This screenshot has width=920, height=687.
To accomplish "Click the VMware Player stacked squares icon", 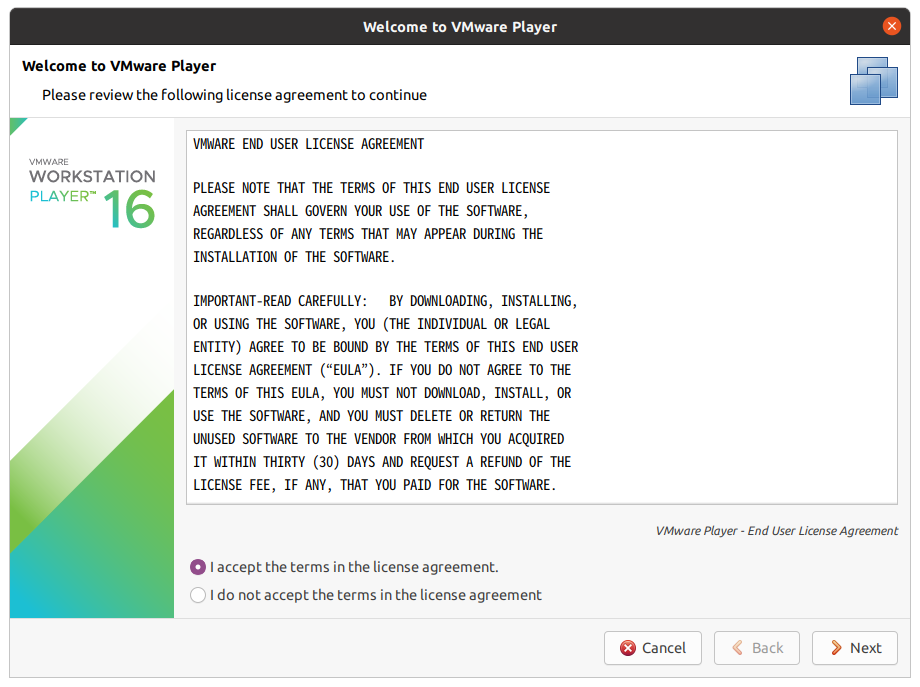I will [x=874, y=81].
